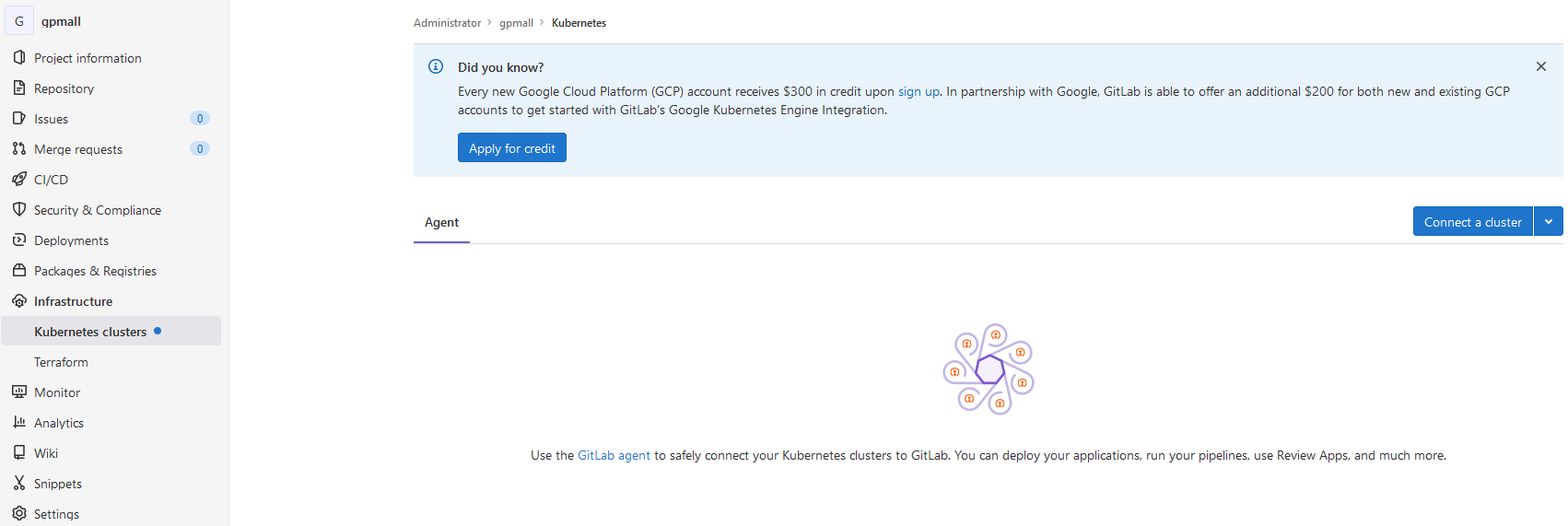
Task: Click the Did you know? heading
Action: pyautogui.click(x=500, y=67)
